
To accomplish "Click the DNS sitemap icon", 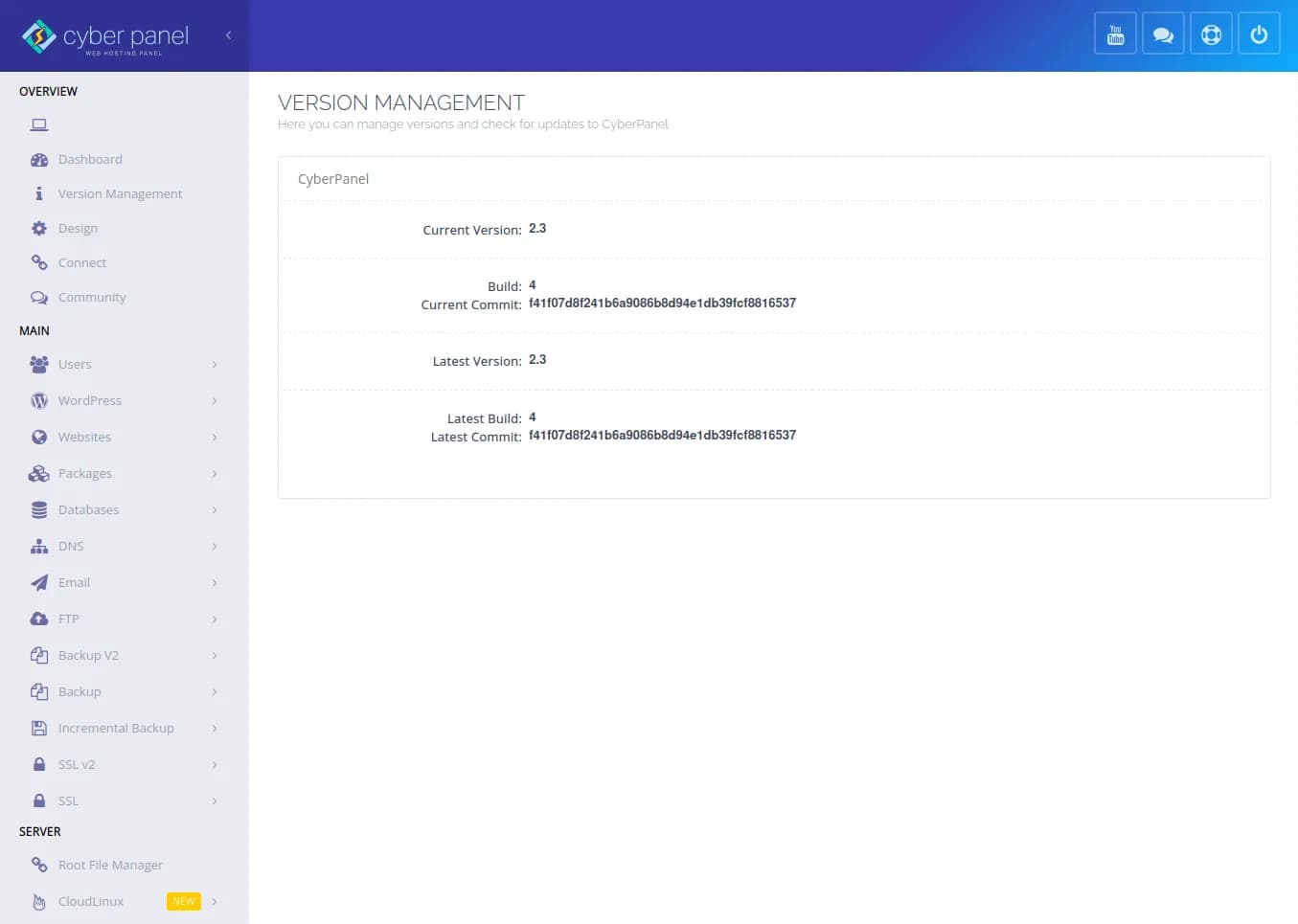I will click(39, 546).
